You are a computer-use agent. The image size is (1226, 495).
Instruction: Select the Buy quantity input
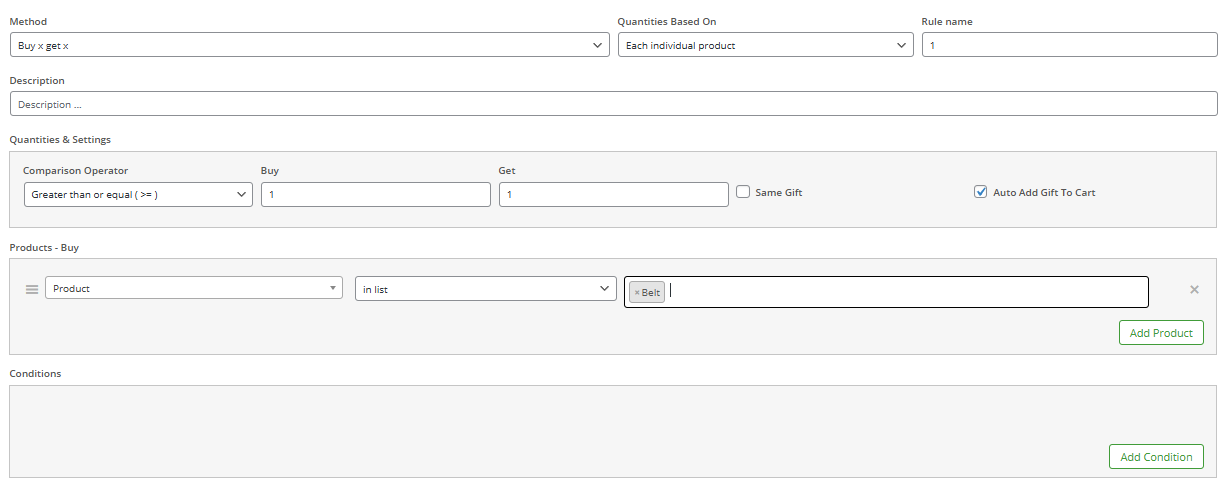tap(376, 195)
